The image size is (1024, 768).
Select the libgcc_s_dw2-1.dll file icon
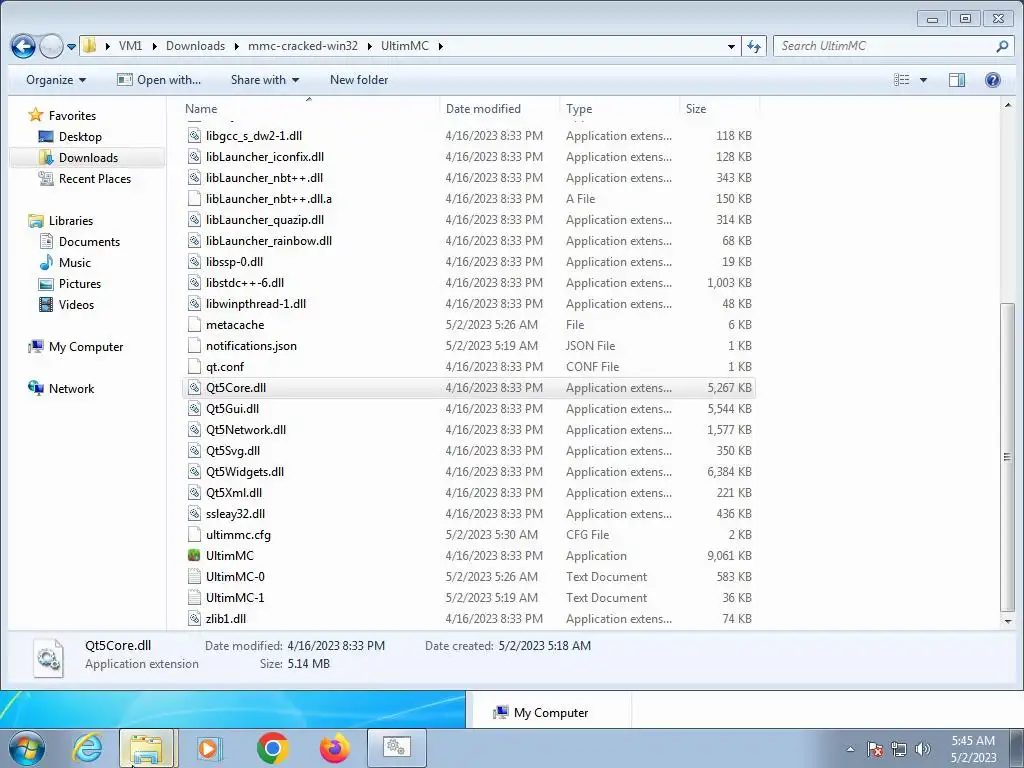194,136
